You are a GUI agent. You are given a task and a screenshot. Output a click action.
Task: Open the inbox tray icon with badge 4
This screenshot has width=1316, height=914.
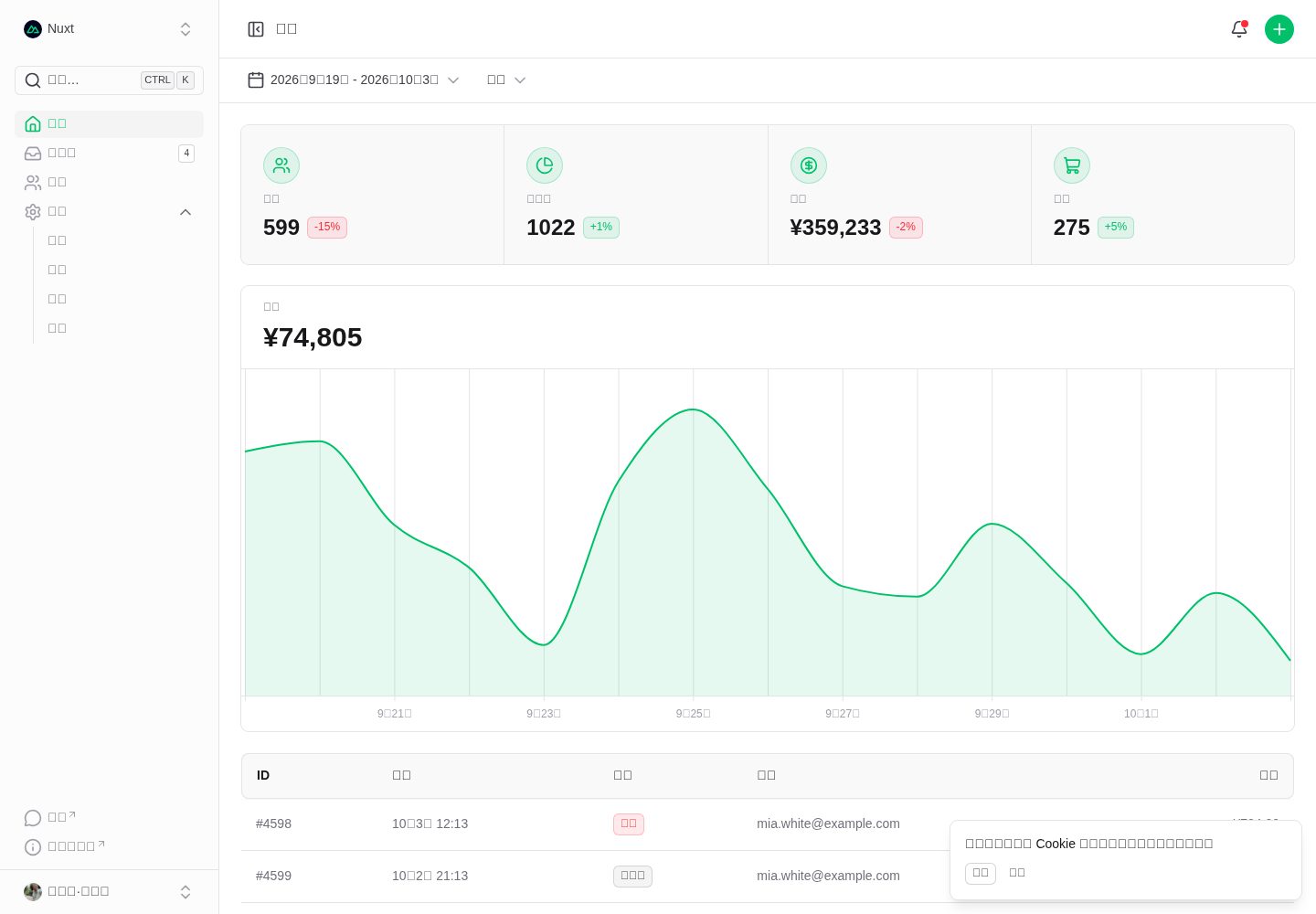coord(33,154)
